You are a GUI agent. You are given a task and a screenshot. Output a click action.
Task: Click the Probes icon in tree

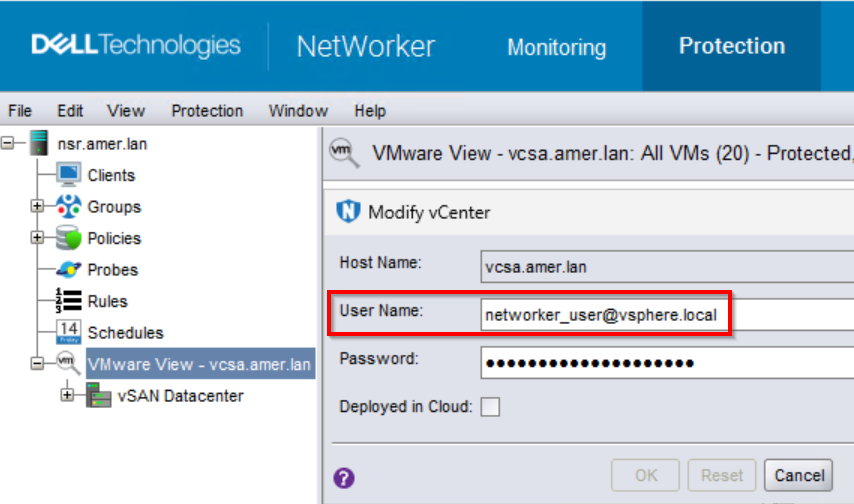click(69, 269)
